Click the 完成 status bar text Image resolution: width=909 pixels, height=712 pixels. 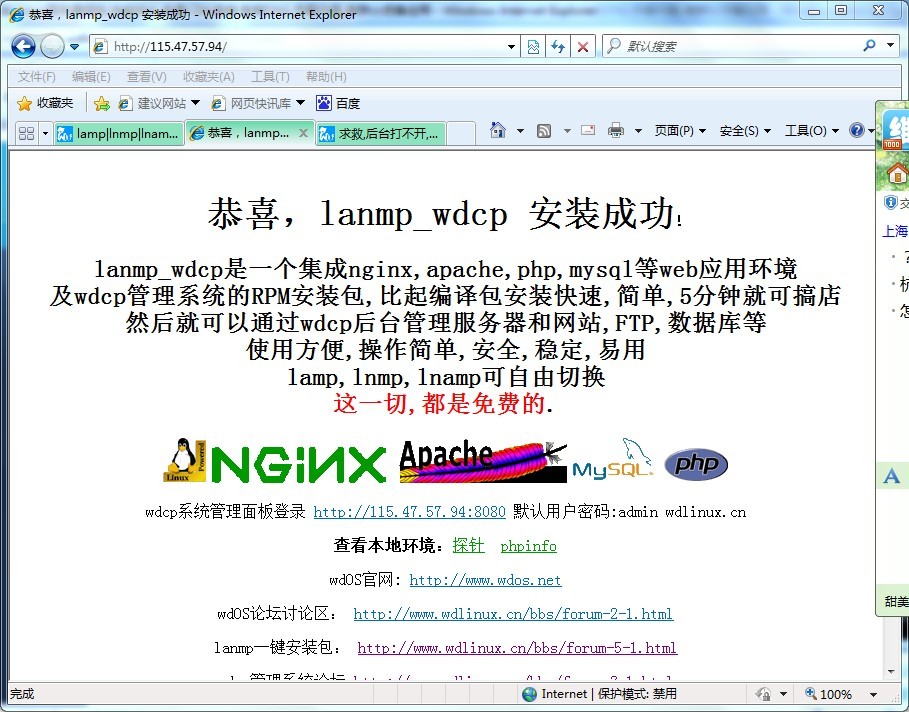pyautogui.click(x=22, y=694)
